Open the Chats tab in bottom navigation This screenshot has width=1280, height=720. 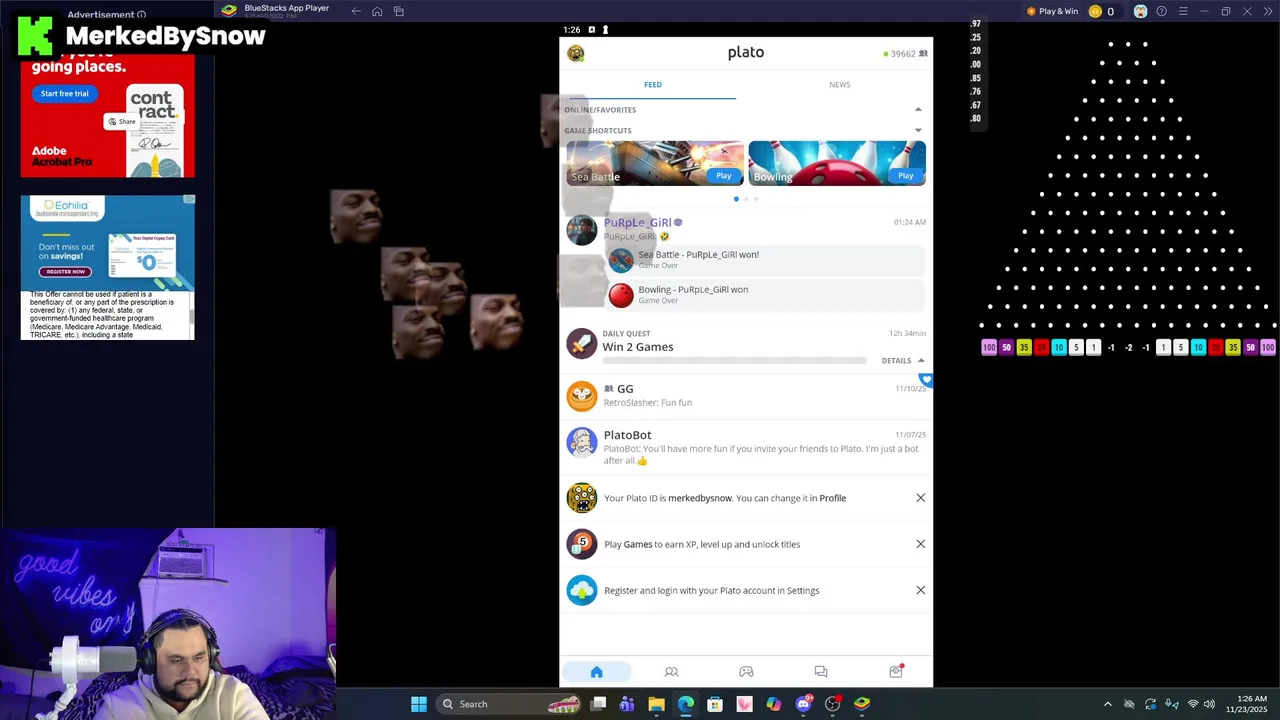click(x=821, y=672)
